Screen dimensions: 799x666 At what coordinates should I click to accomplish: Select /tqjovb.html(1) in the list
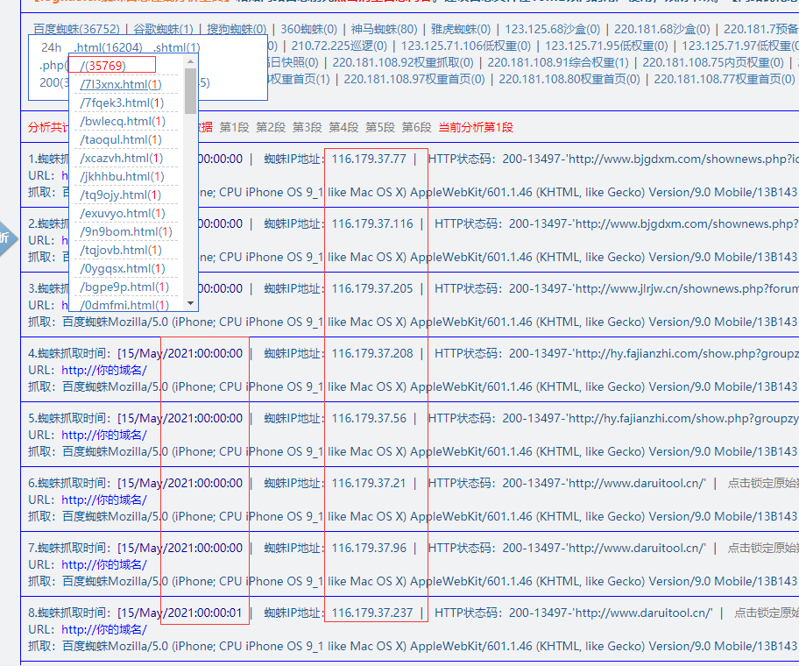pyautogui.click(x=120, y=250)
